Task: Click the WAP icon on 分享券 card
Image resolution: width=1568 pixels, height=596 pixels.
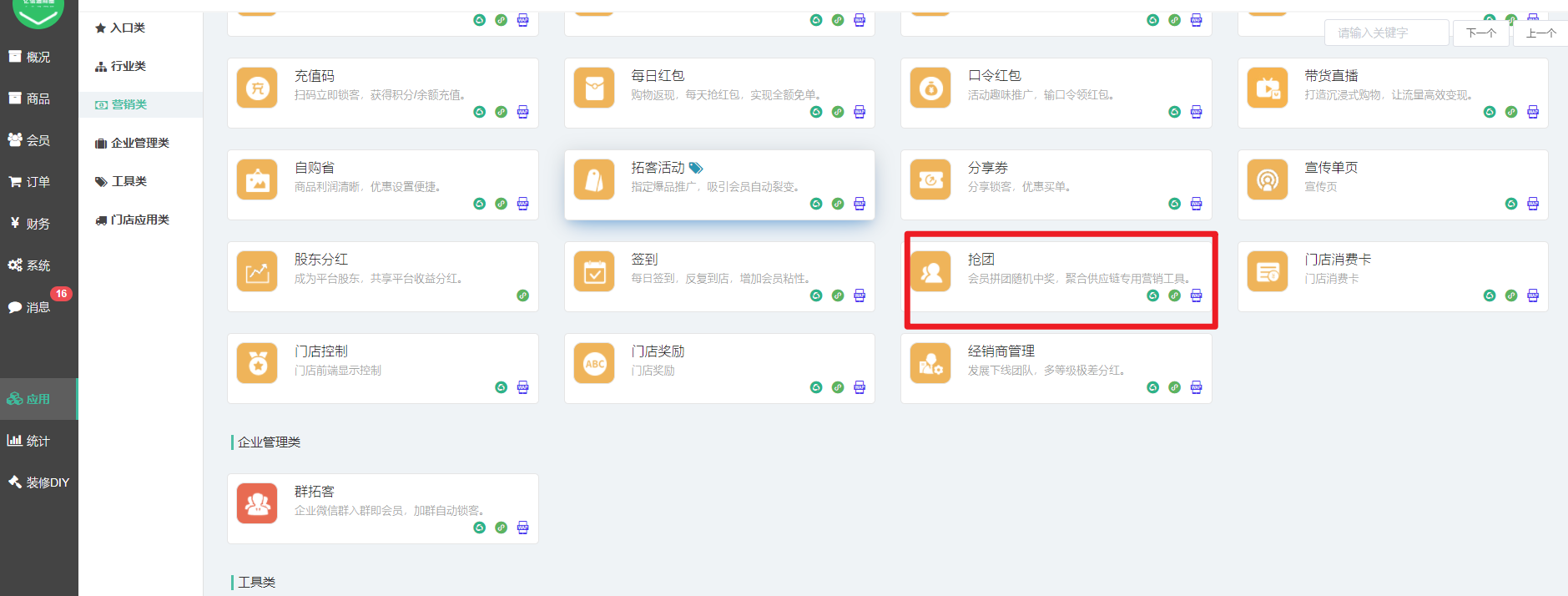Action: click(1196, 204)
